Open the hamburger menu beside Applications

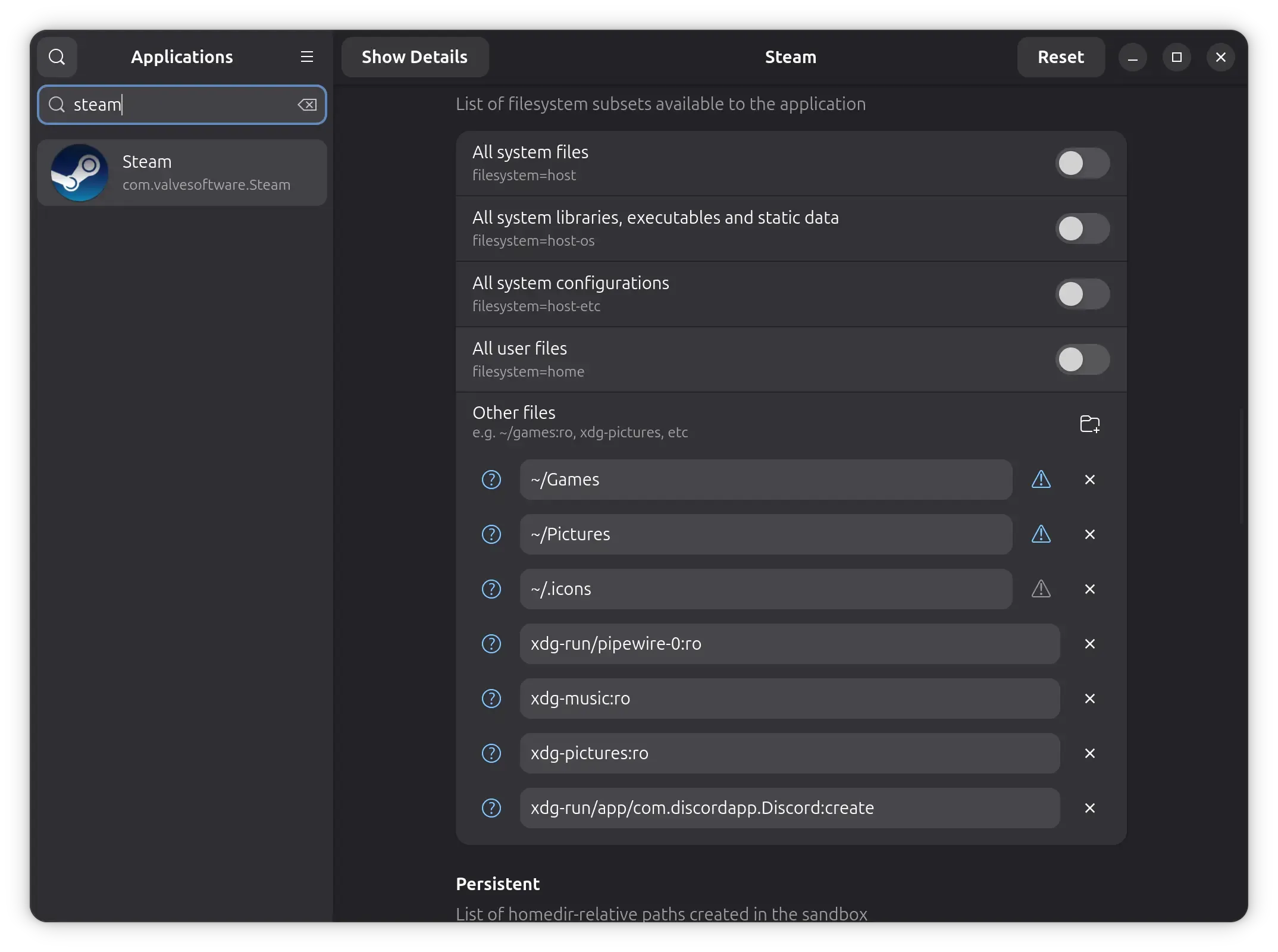[x=307, y=57]
